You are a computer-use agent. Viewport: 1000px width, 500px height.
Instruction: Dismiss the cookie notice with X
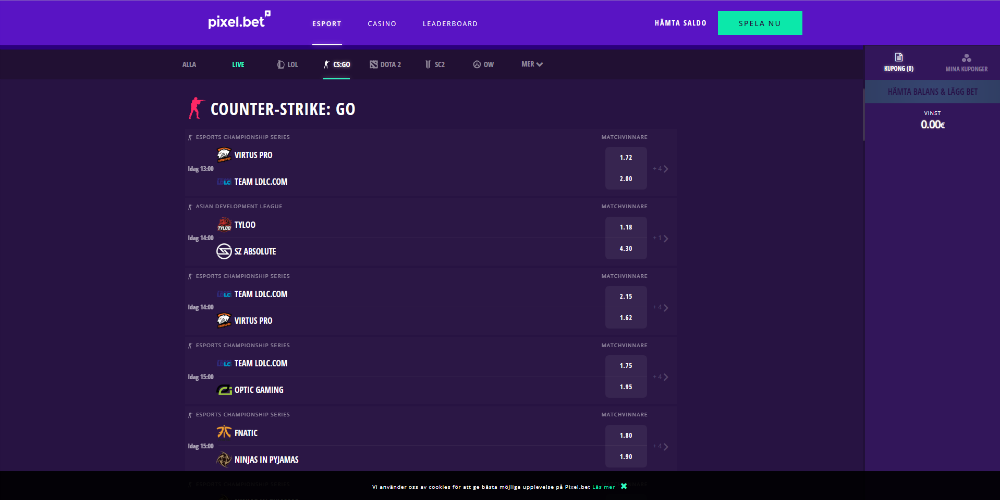(624, 486)
